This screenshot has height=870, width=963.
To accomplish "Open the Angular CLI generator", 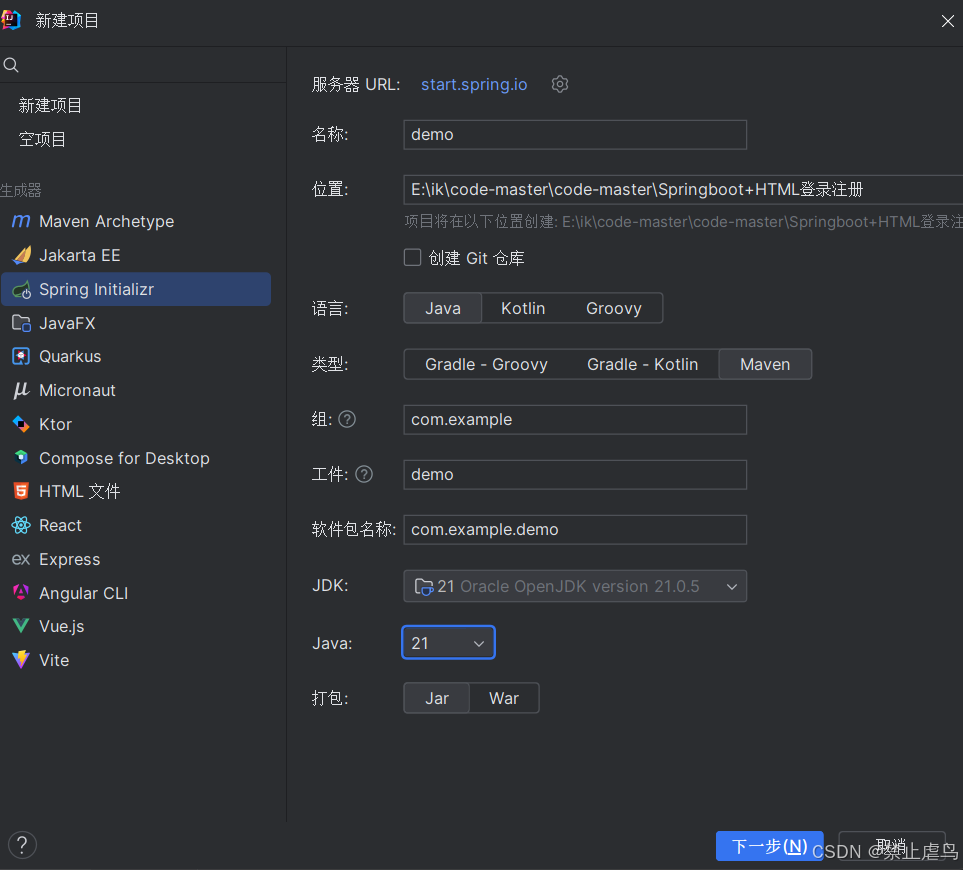I will (83, 592).
